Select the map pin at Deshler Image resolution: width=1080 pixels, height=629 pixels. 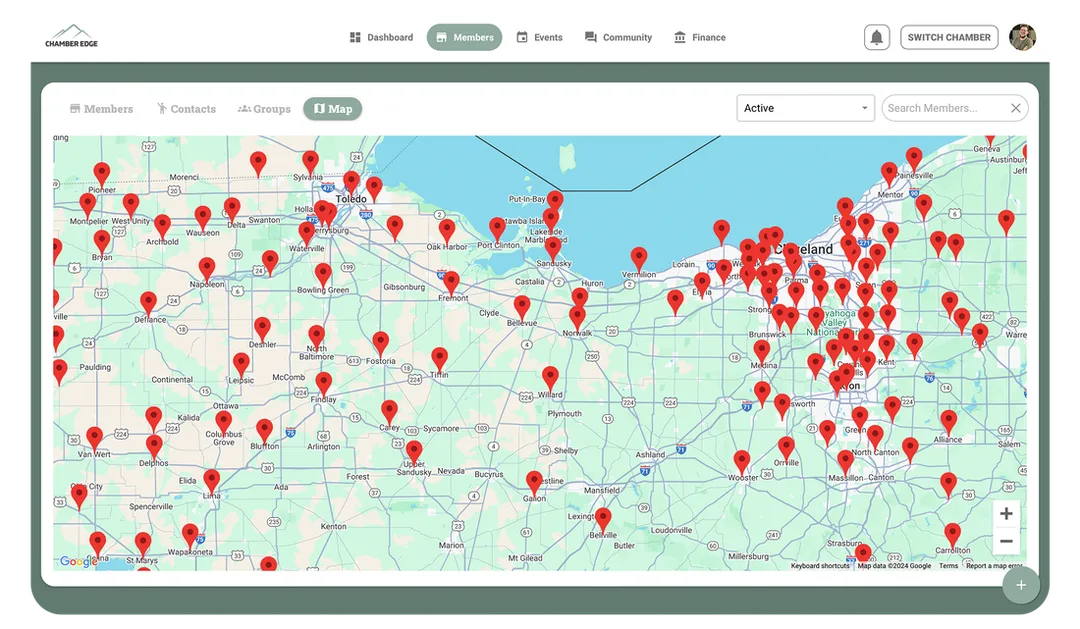click(262, 329)
